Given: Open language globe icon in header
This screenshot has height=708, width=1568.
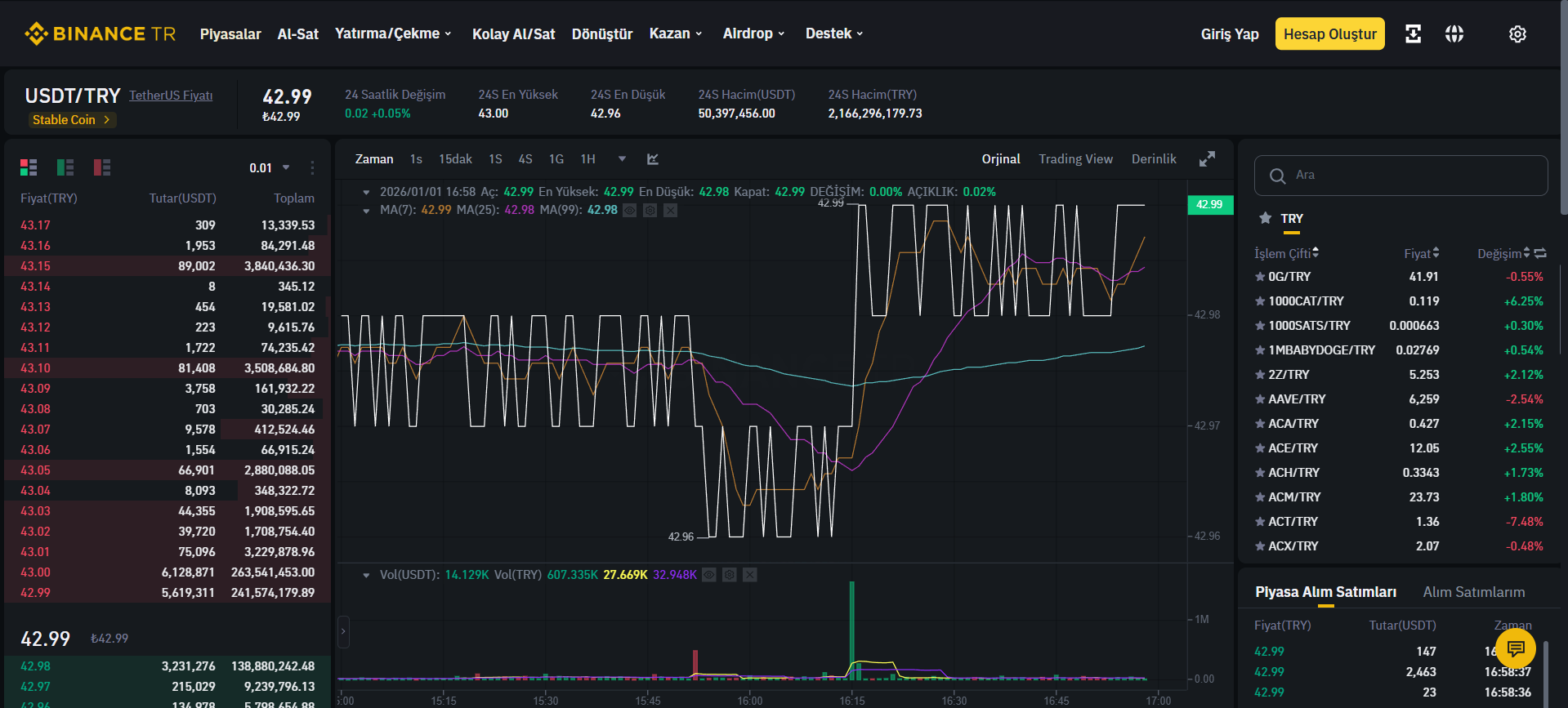Looking at the screenshot, I should [1454, 33].
